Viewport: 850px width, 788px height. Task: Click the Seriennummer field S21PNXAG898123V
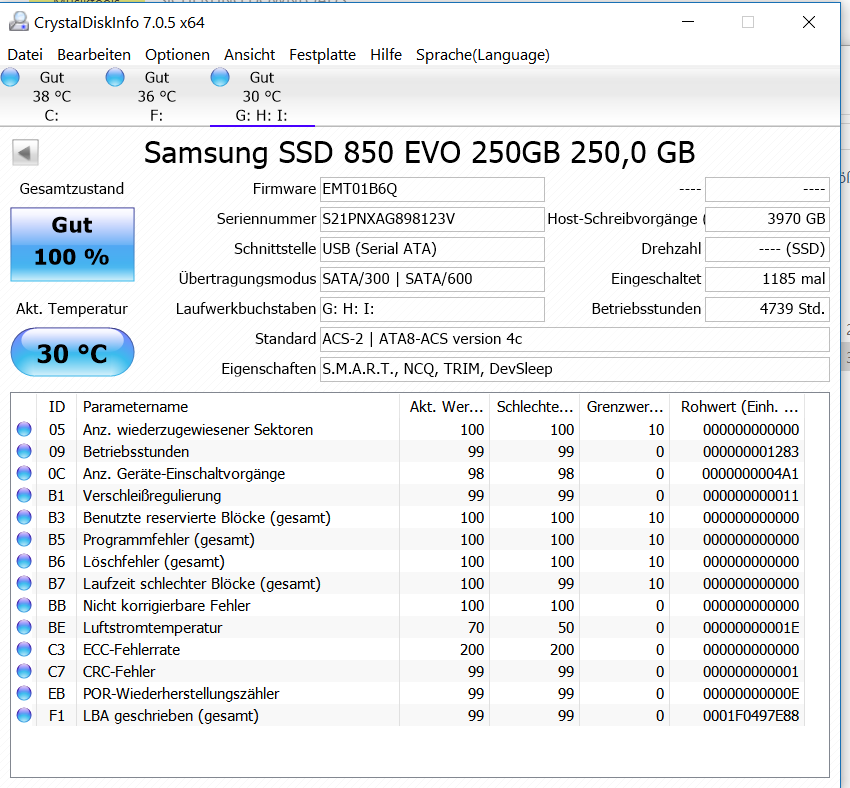point(432,219)
